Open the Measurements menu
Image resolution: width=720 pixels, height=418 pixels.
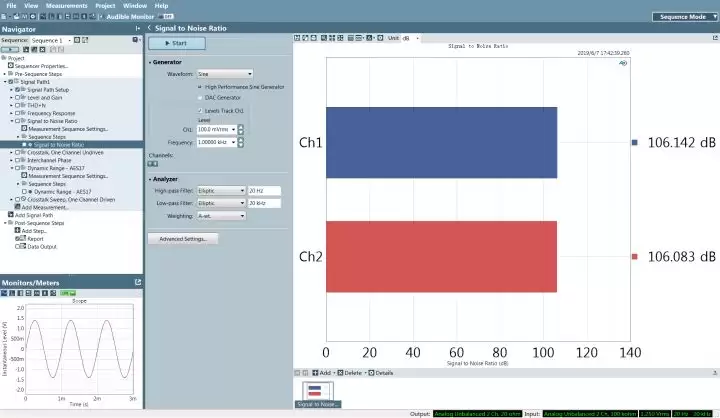[x=67, y=6]
